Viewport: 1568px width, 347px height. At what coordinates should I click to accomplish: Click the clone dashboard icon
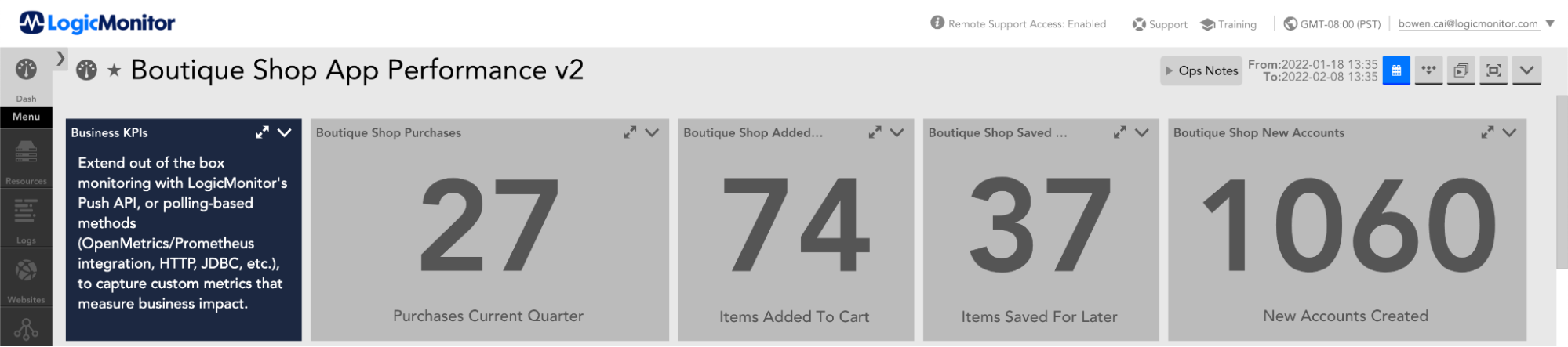tap(1461, 70)
